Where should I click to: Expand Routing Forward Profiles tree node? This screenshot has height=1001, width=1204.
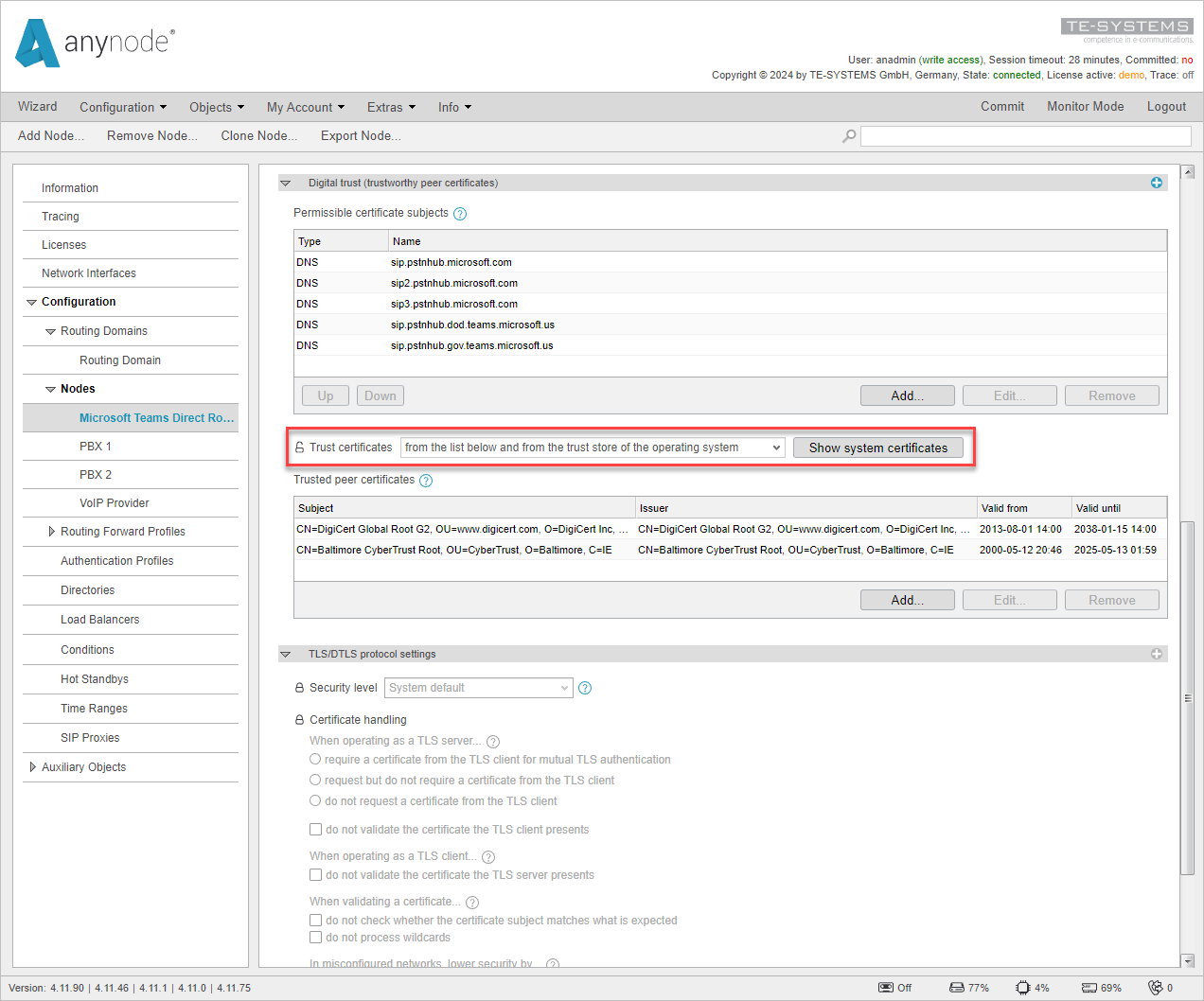51,532
